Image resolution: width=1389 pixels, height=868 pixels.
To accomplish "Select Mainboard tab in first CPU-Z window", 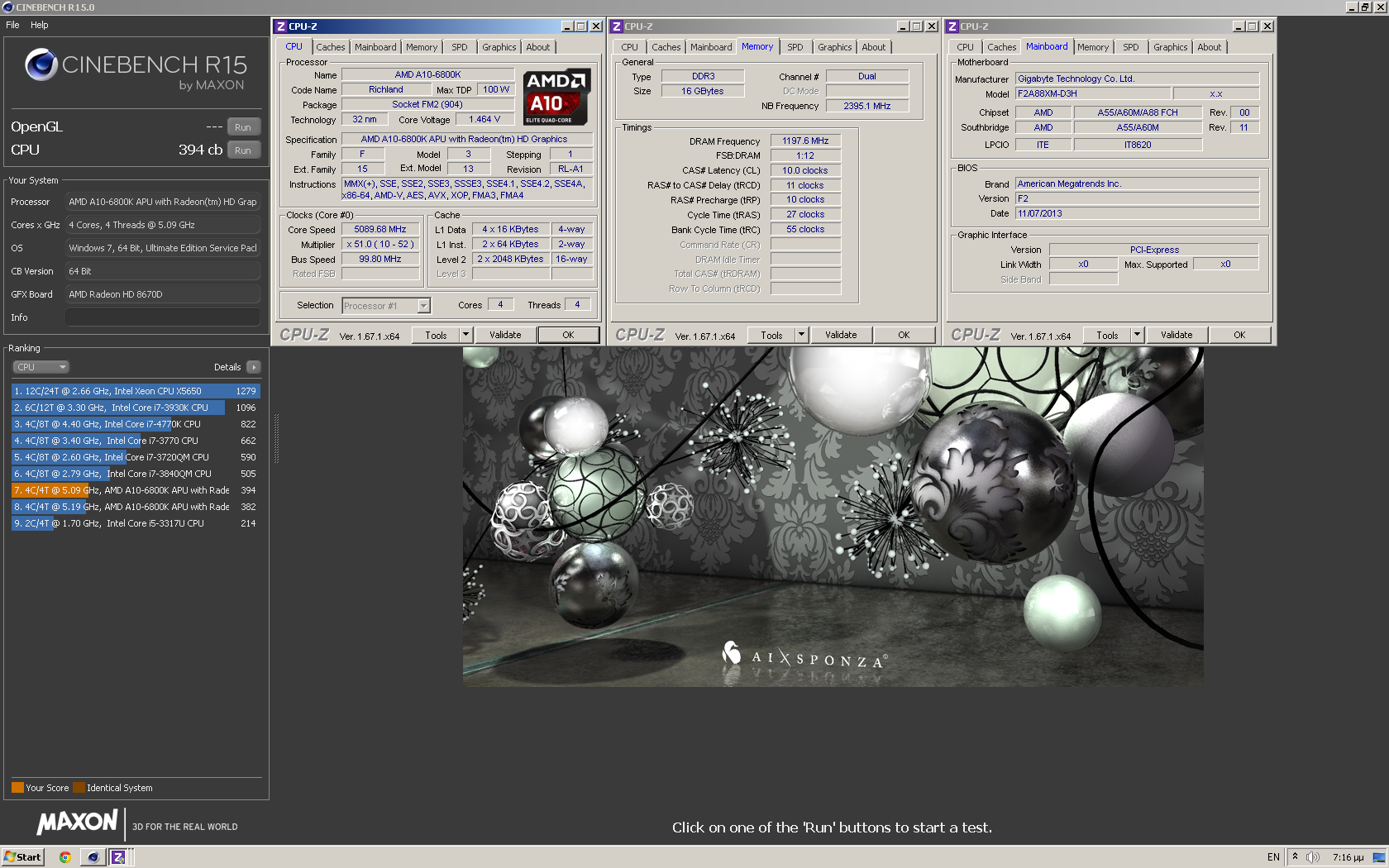I will tap(375, 47).
